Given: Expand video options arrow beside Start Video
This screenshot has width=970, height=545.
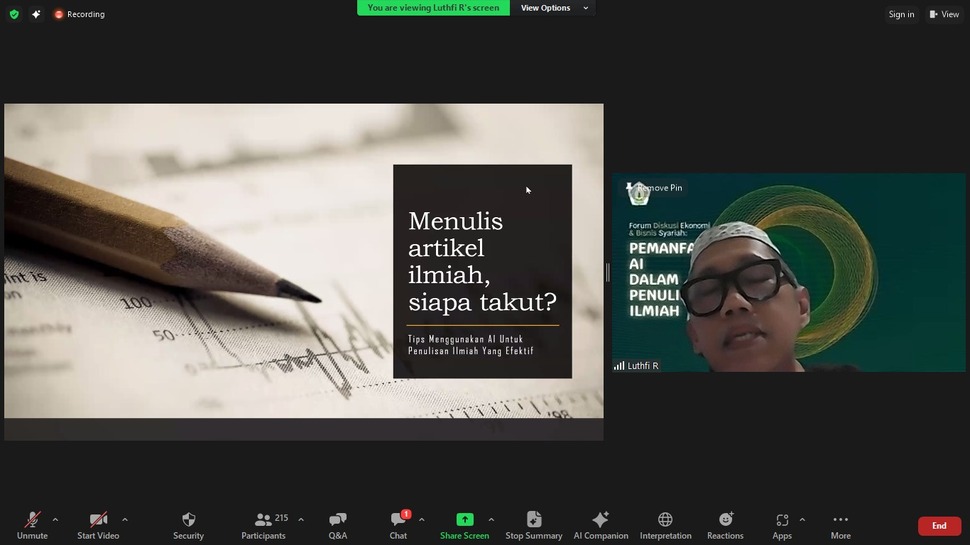Looking at the screenshot, I should pyautogui.click(x=124, y=519).
